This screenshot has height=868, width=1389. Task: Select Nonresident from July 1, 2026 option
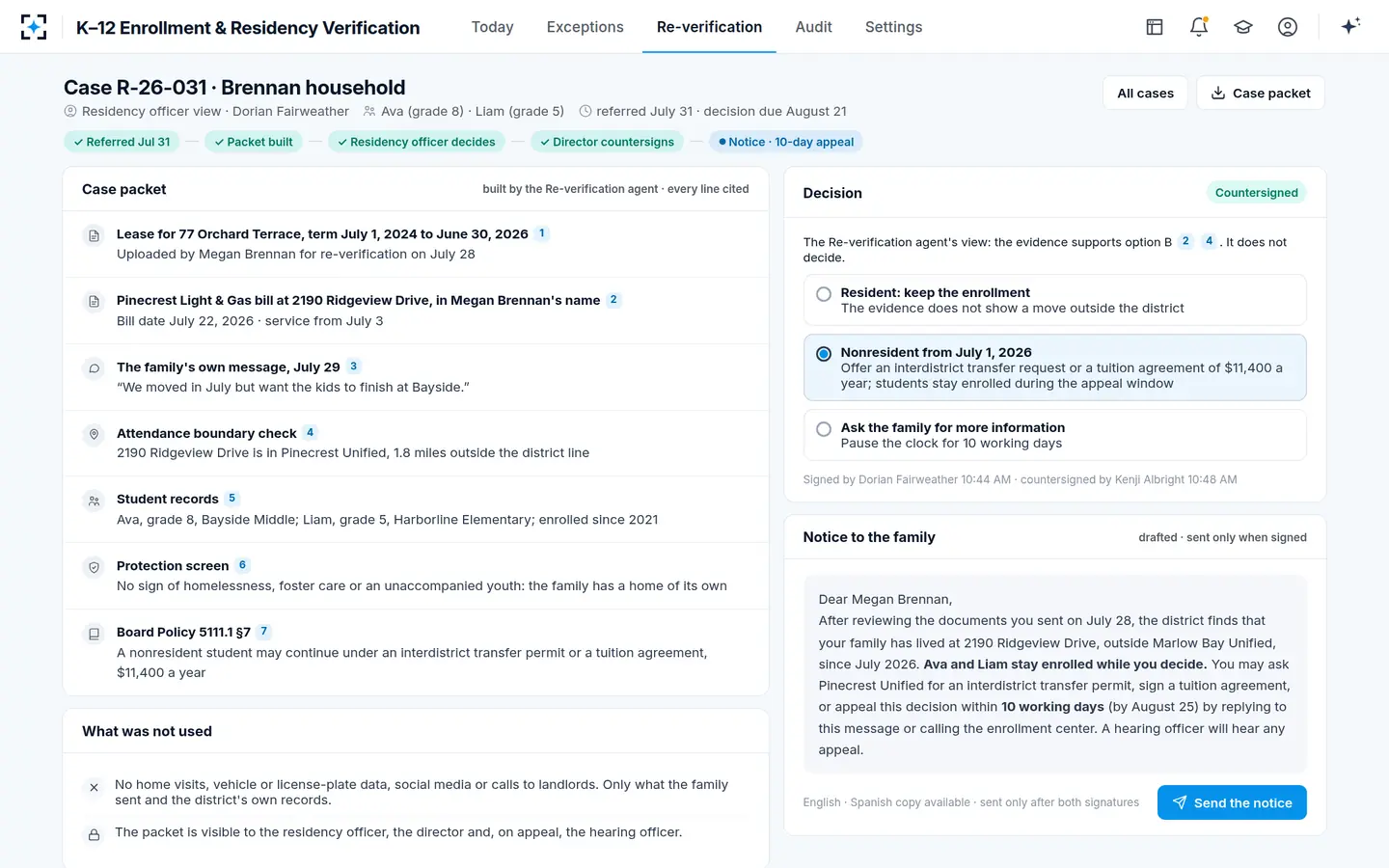tap(1054, 367)
